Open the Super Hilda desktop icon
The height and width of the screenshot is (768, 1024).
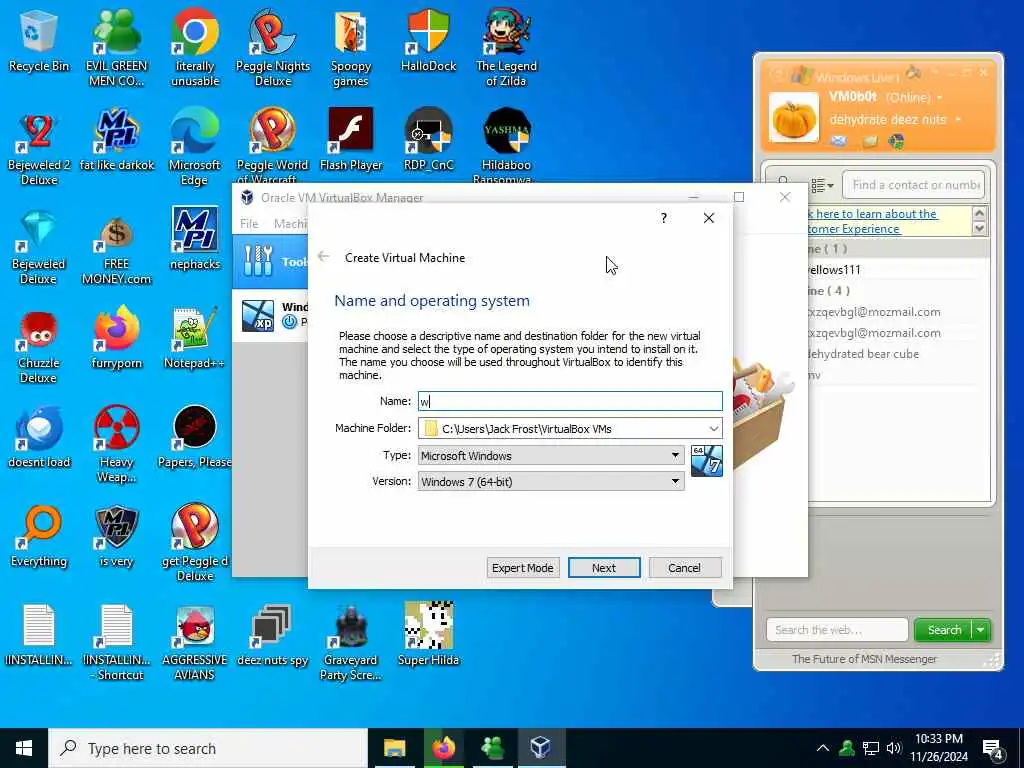(428, 635)
